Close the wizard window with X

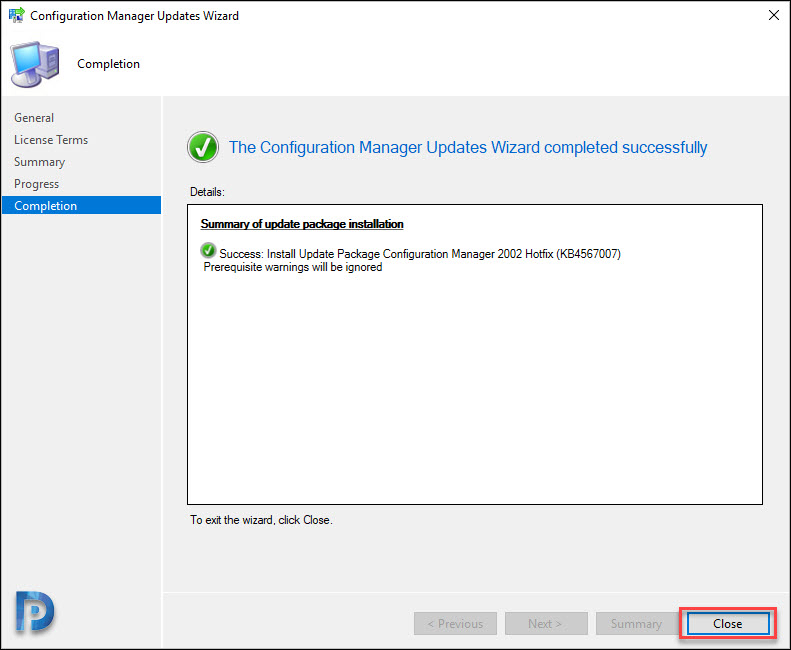(773, 16)
